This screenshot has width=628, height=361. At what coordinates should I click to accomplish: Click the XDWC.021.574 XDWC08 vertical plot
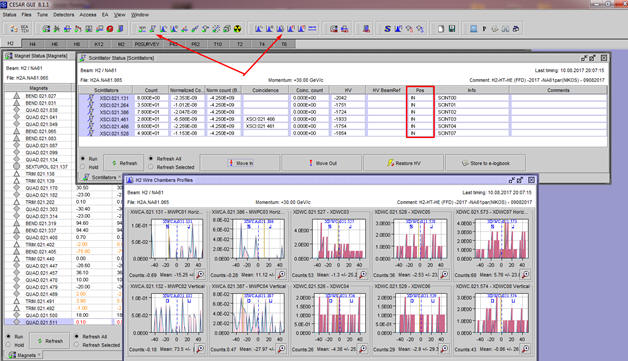pos(501,313)
